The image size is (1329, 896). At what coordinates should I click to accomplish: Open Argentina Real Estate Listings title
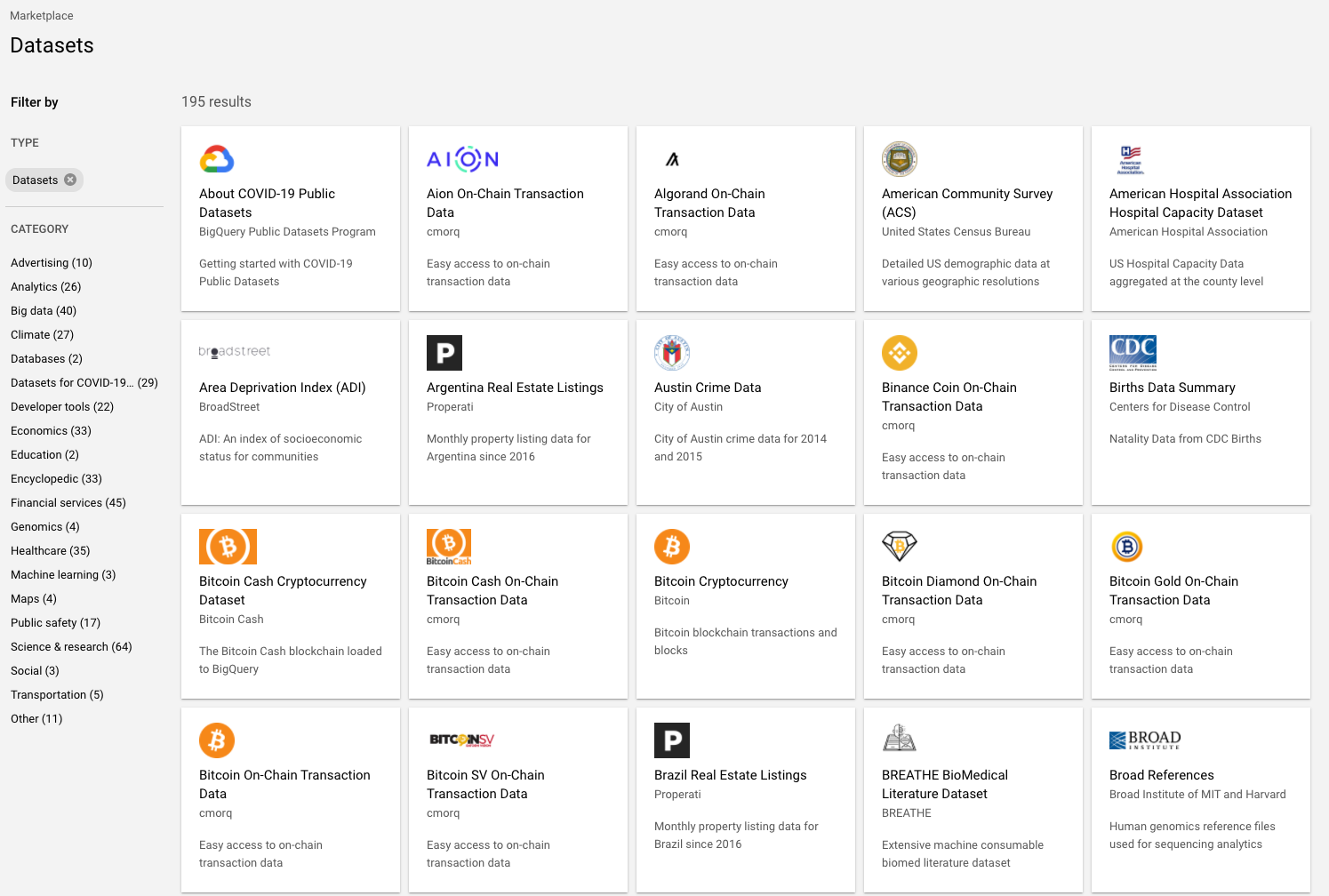pos(515,388)
